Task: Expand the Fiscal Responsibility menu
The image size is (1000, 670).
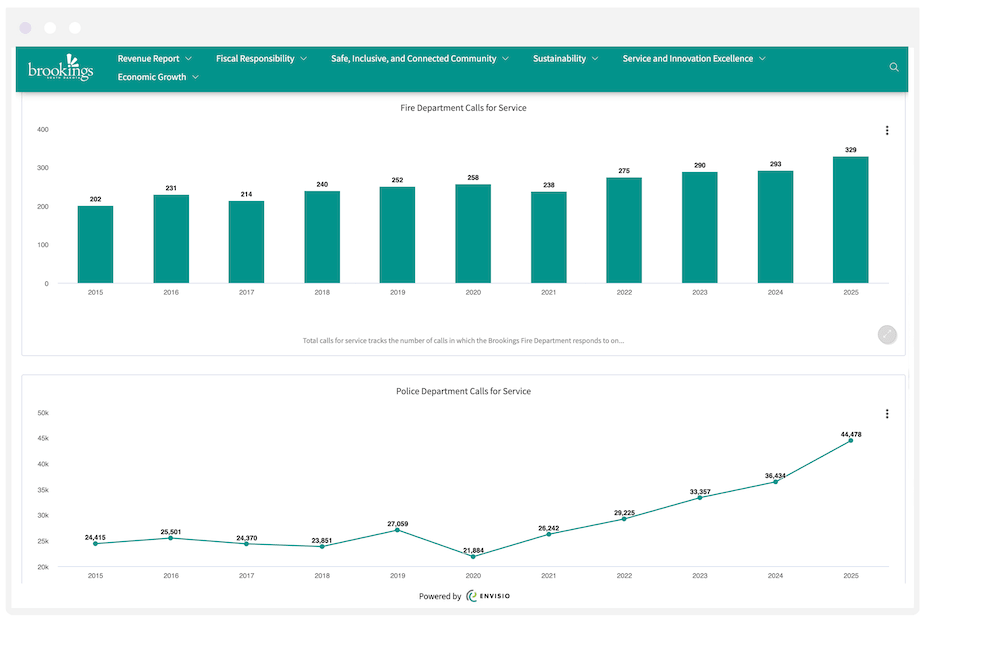Action: pos(261,59)
